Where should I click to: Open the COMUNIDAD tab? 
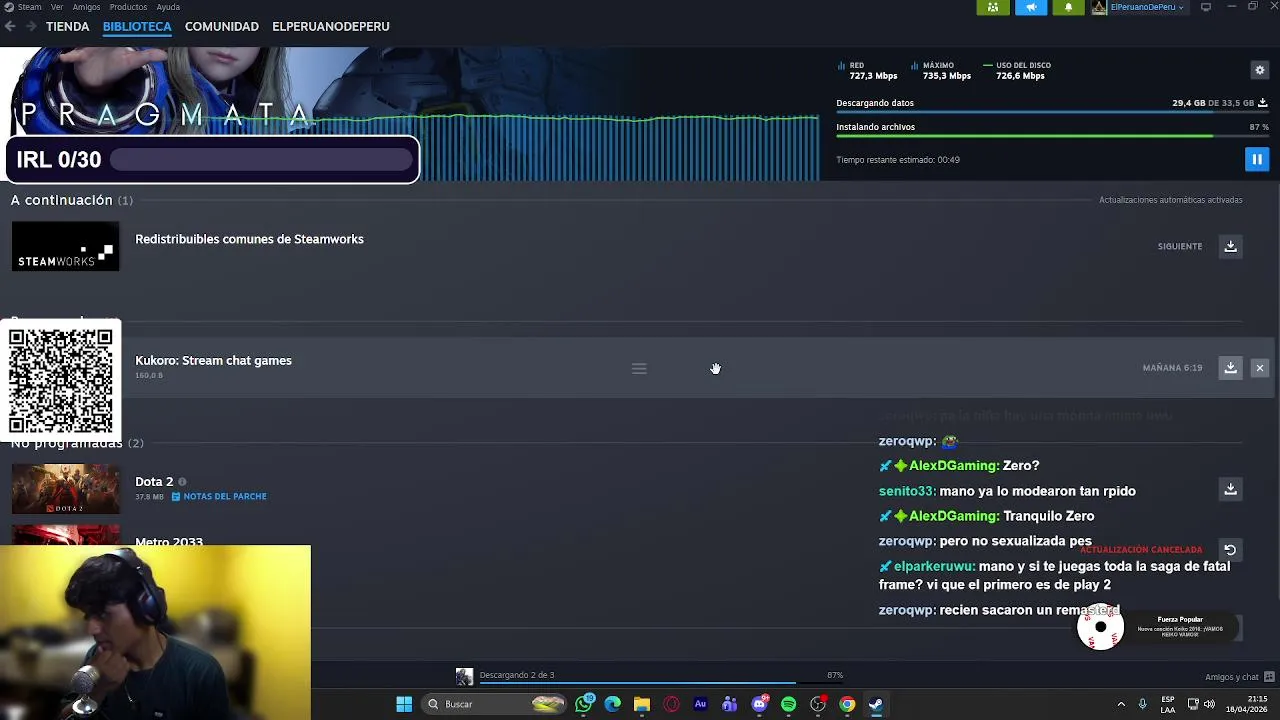click(x=222, y=27)
